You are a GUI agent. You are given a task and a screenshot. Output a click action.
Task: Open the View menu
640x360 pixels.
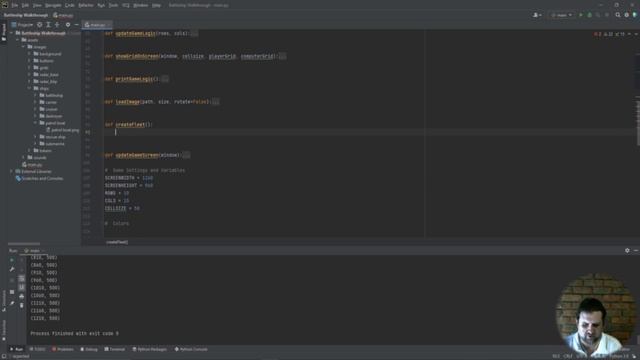37,5
